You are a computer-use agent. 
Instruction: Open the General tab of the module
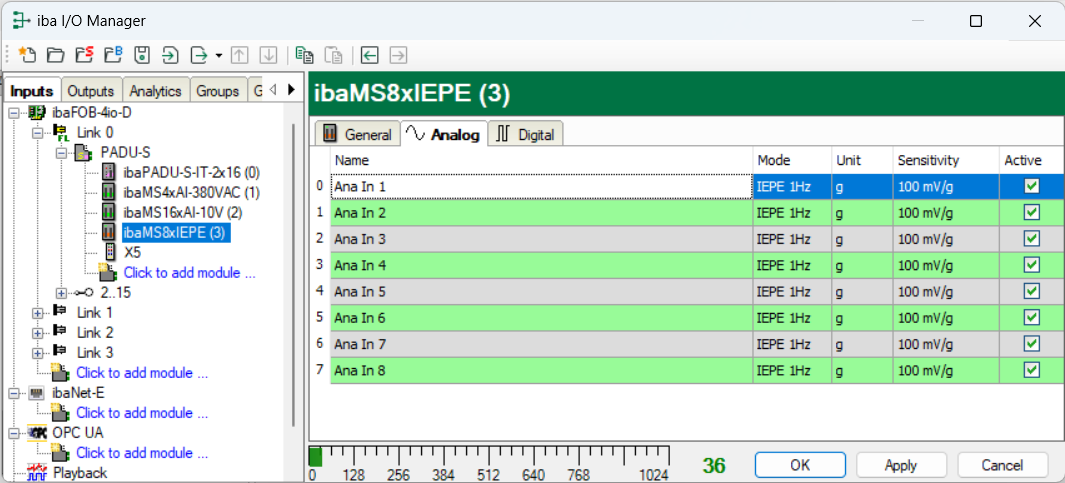357,135
